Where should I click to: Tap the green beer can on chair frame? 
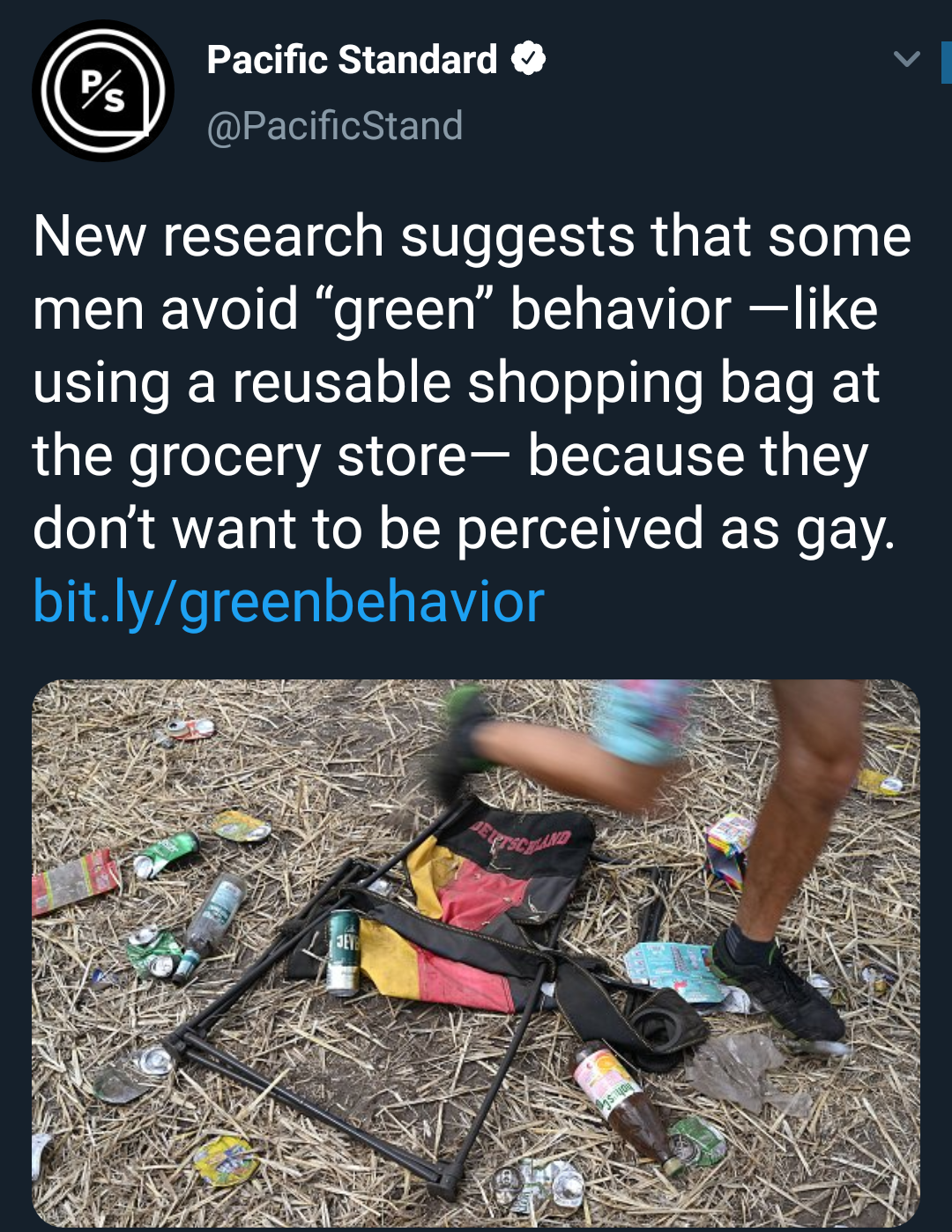343,952
